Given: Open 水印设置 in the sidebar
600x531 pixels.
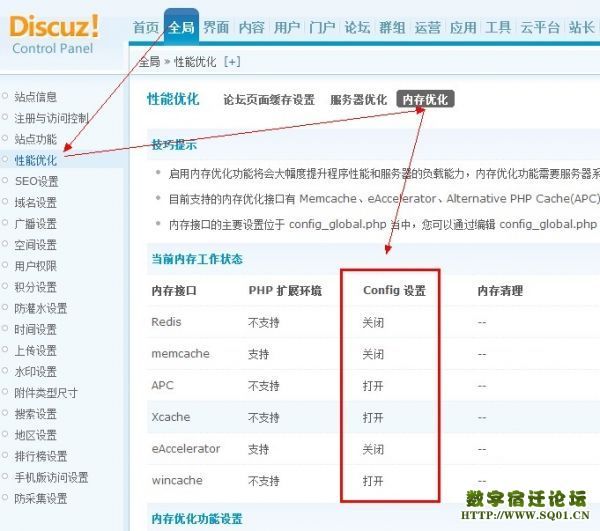Looking at the screenshot, I should pyautogui.click(x=36, y=371).
